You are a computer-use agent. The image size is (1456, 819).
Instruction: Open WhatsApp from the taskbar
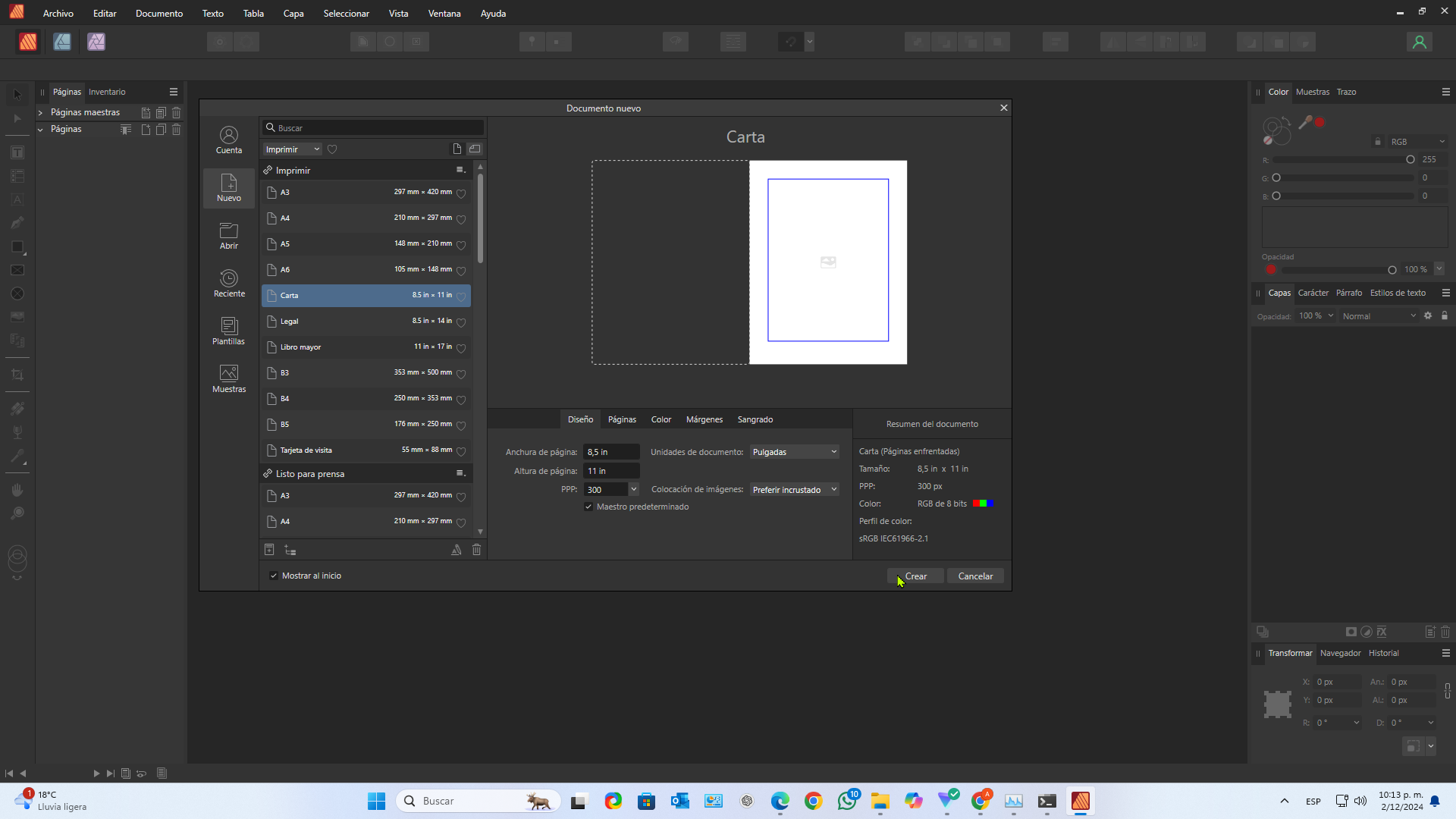click(x=847, y=801)
